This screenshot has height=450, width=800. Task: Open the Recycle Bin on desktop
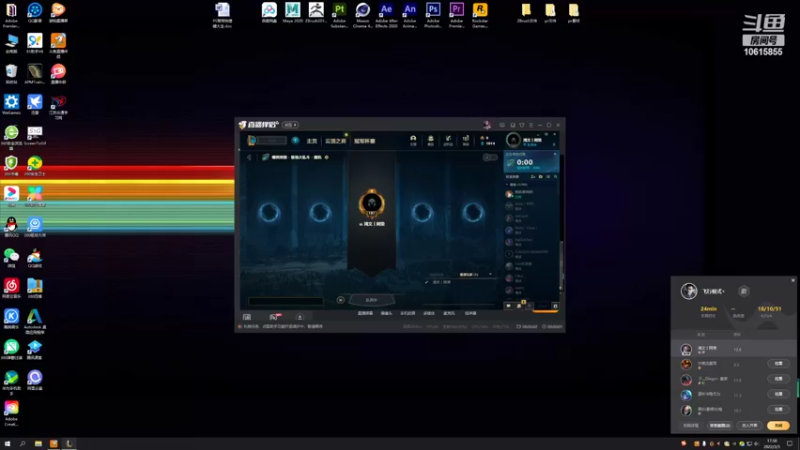(x=11, y=74)
